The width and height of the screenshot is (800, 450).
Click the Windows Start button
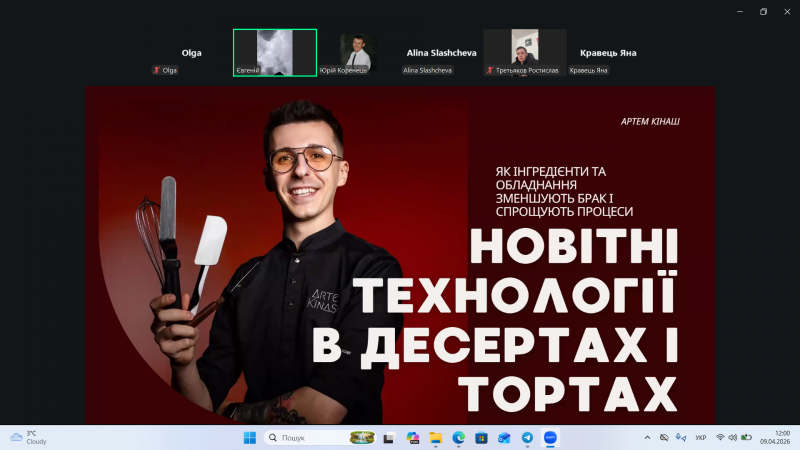(250, 438)
